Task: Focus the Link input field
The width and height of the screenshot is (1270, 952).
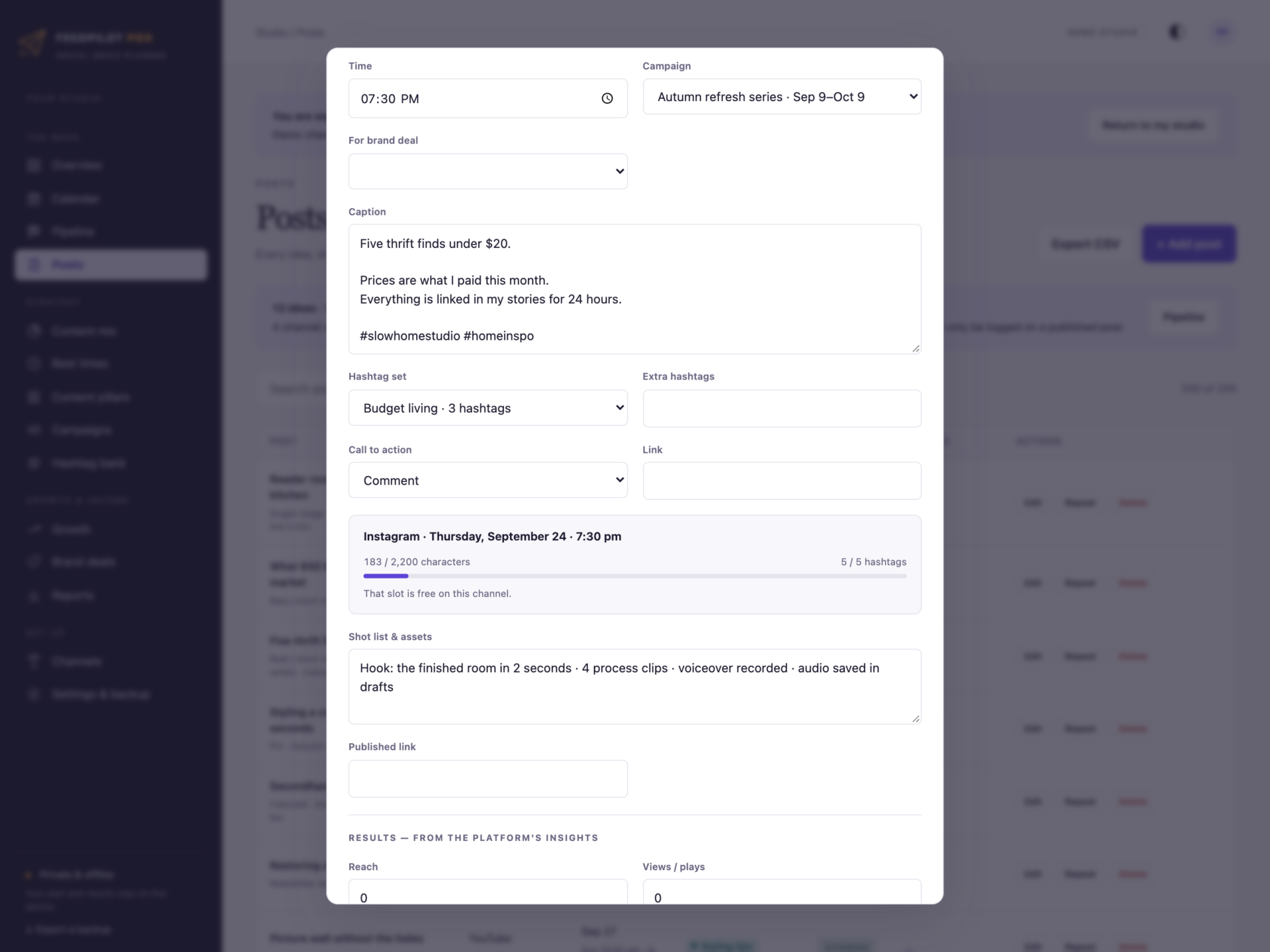Action: (x=782, y=481)
